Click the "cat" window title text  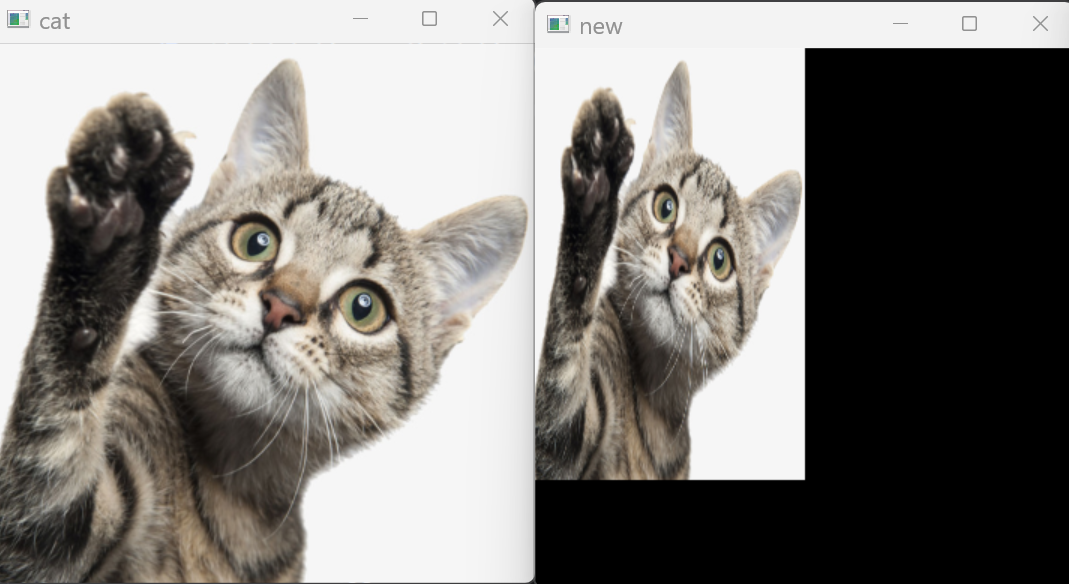click(x=55, y=21)
